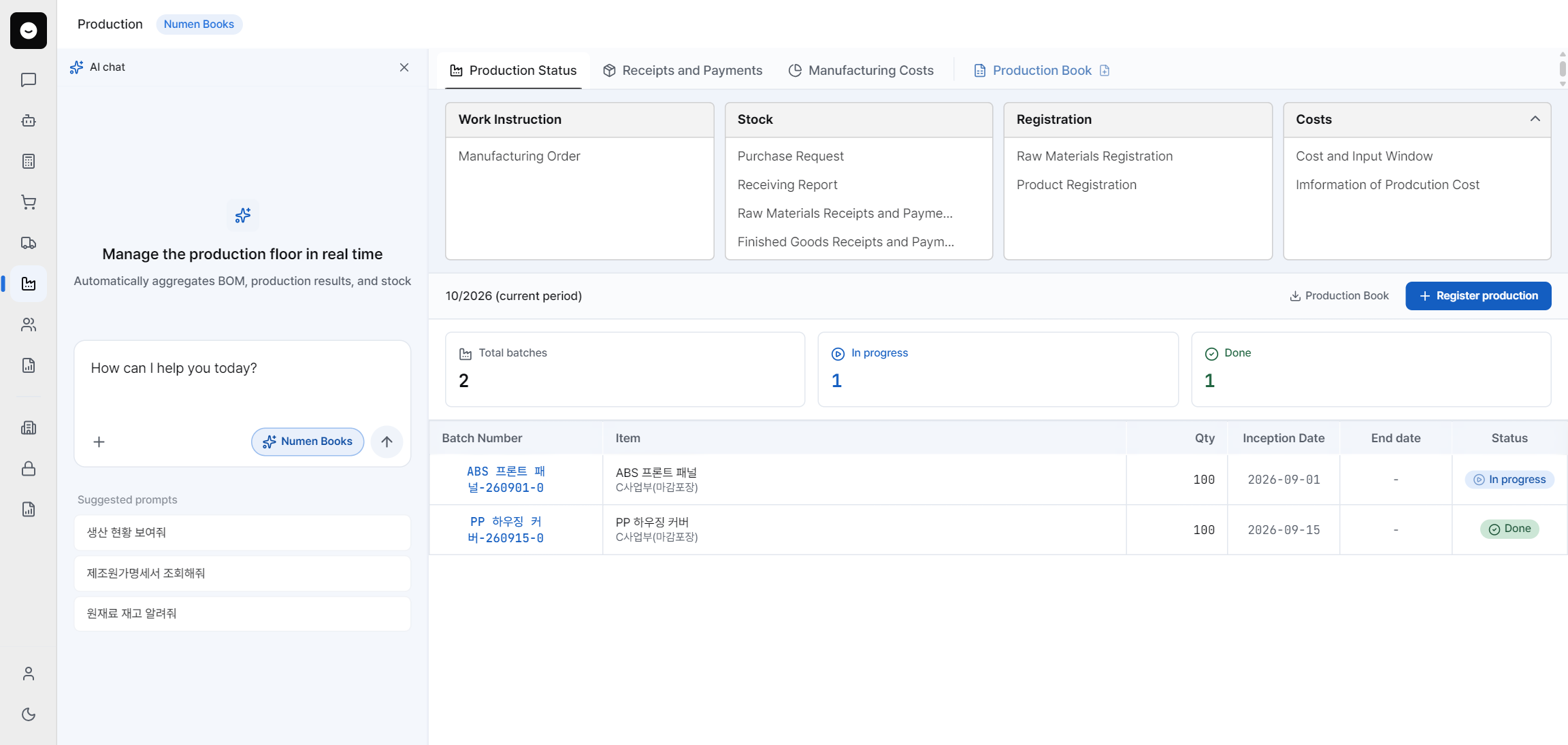Click the black logo at top left

tap(29, 31)
